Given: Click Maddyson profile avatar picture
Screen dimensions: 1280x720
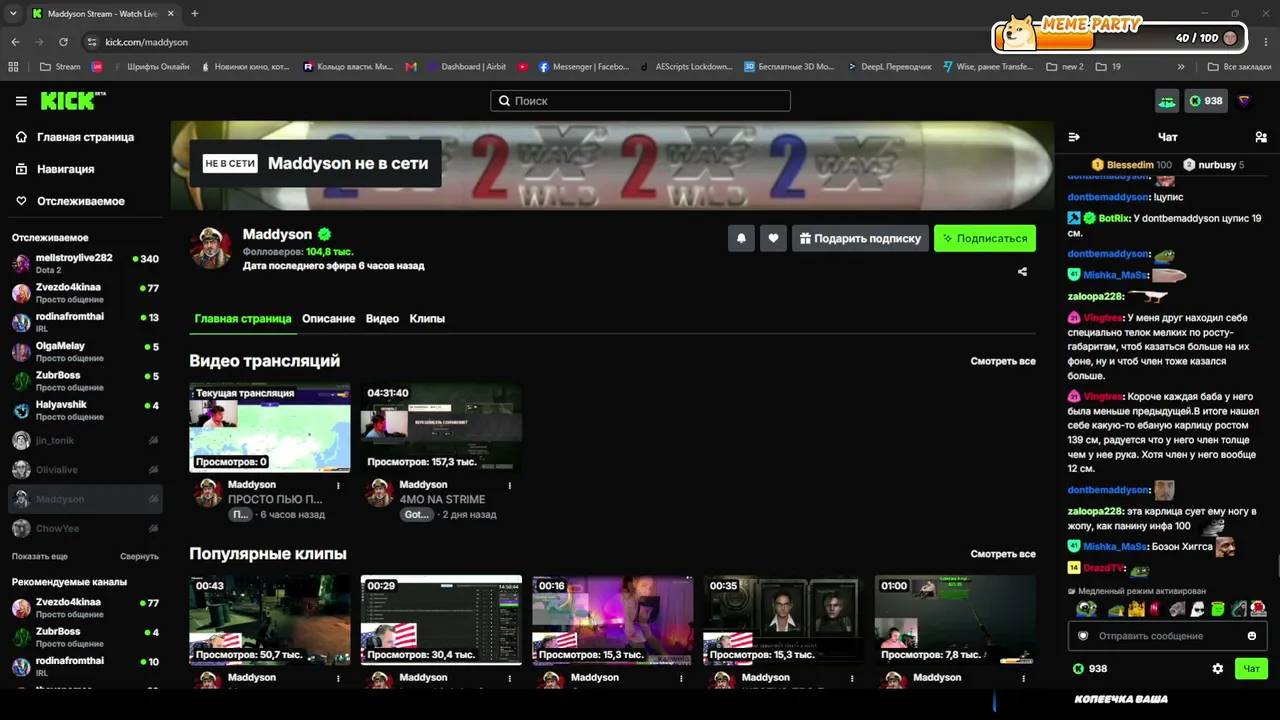Looking at the screenshot, I should point(211,247).
